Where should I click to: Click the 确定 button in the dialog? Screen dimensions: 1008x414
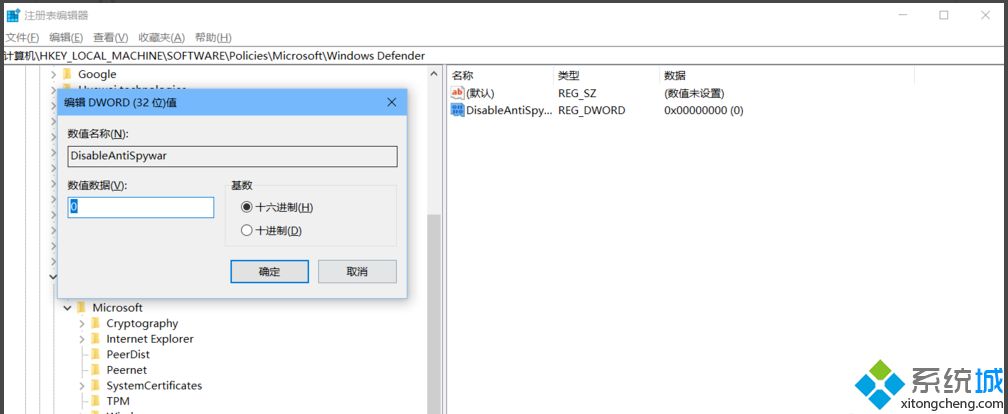(269, 271)
